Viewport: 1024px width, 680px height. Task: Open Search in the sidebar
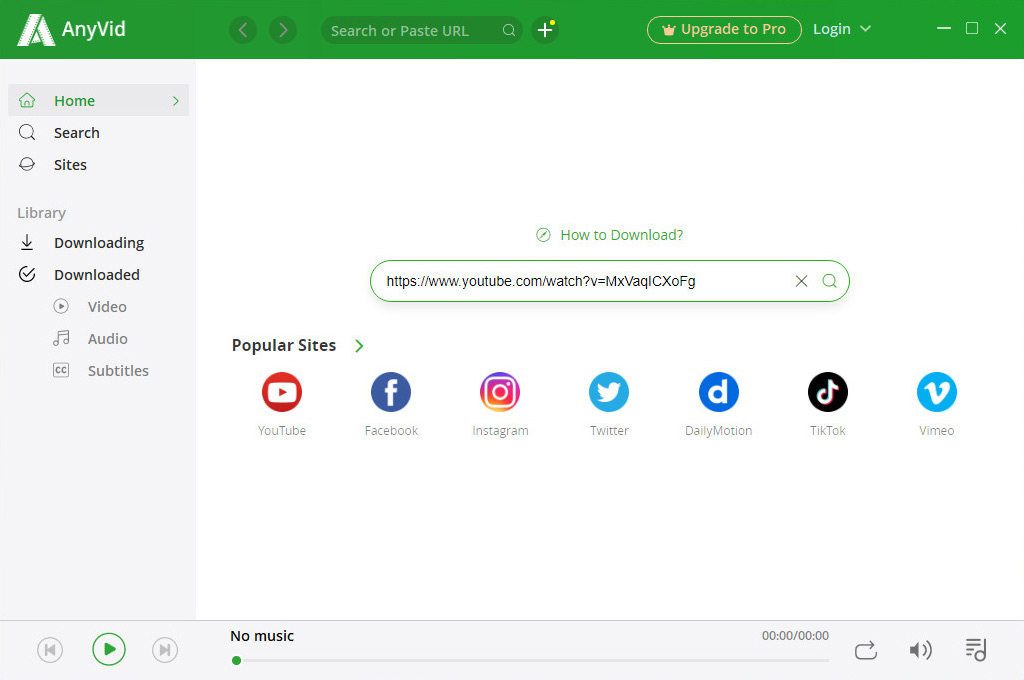coord(99,133)
